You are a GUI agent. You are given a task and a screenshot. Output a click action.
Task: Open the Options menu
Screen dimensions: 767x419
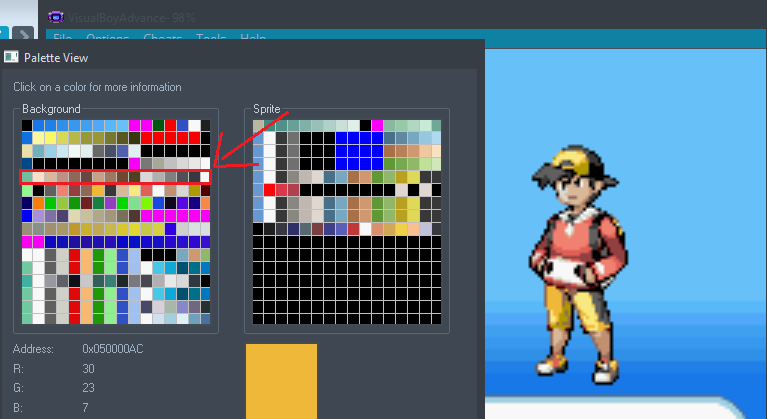tap(107, 39)
